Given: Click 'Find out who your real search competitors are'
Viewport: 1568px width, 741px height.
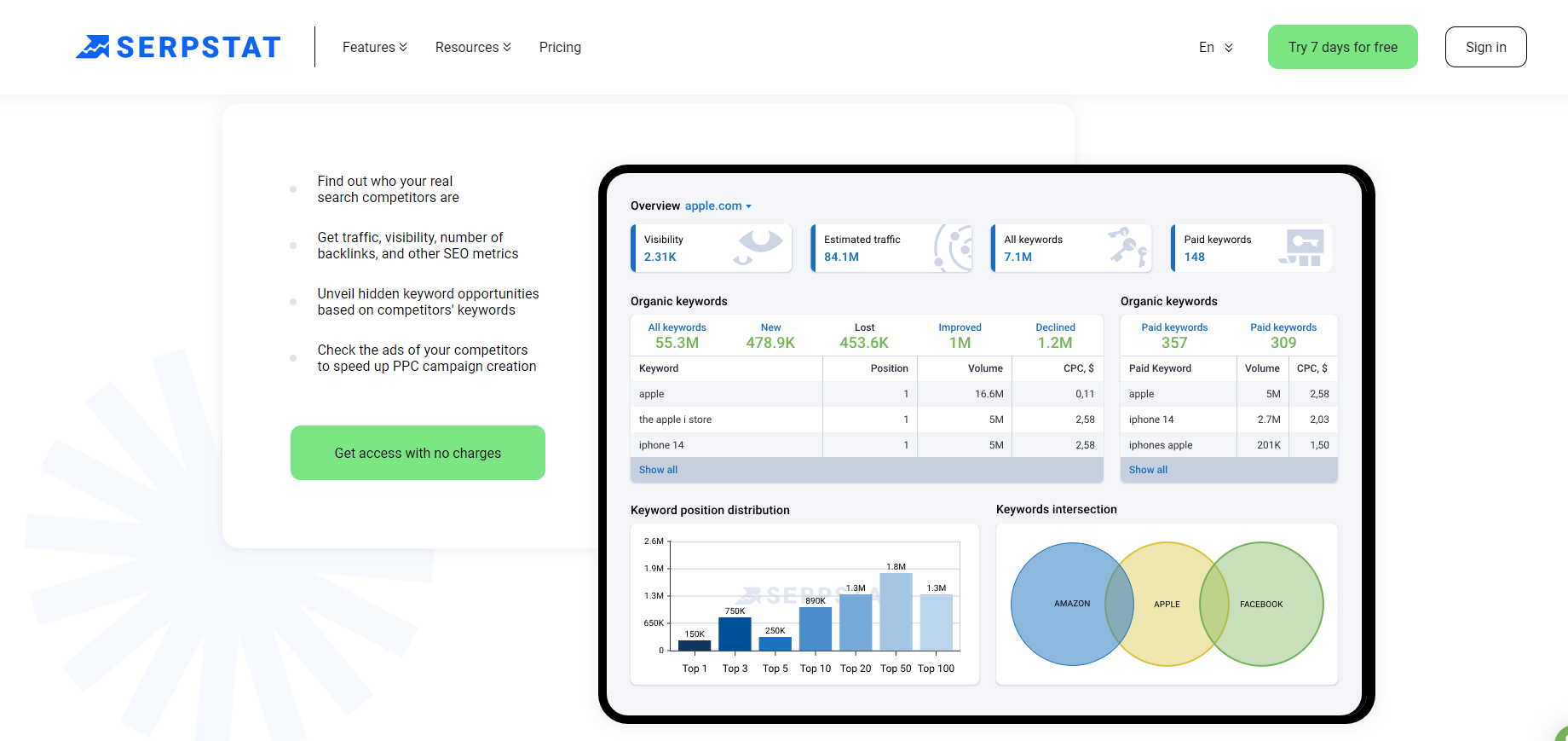Looking at the screenshot, I should click(x=388, y=189).
